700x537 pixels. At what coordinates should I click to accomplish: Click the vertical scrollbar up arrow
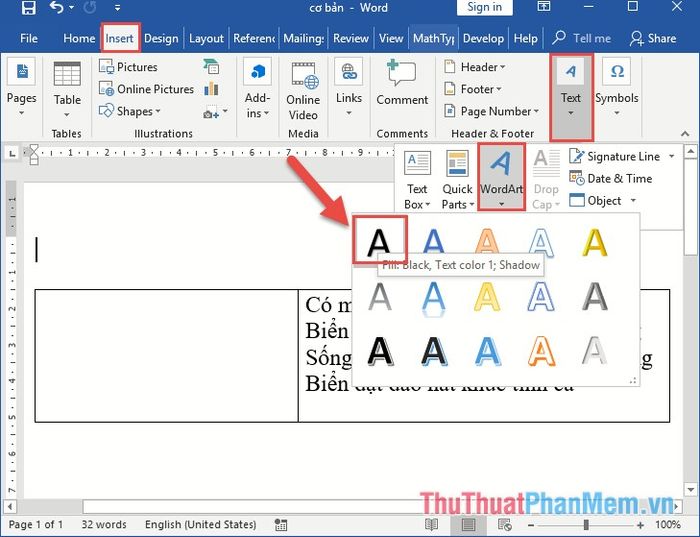pos(691,152)
